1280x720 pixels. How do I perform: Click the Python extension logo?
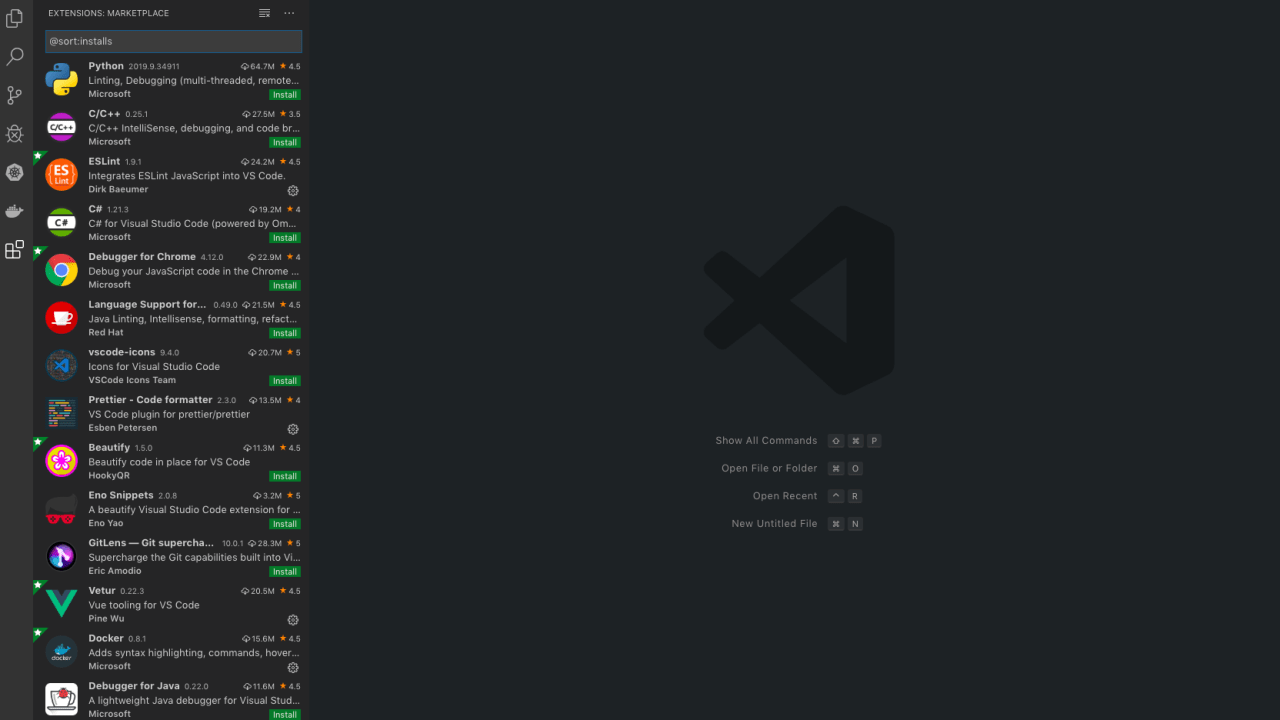[x=61, y=79]
